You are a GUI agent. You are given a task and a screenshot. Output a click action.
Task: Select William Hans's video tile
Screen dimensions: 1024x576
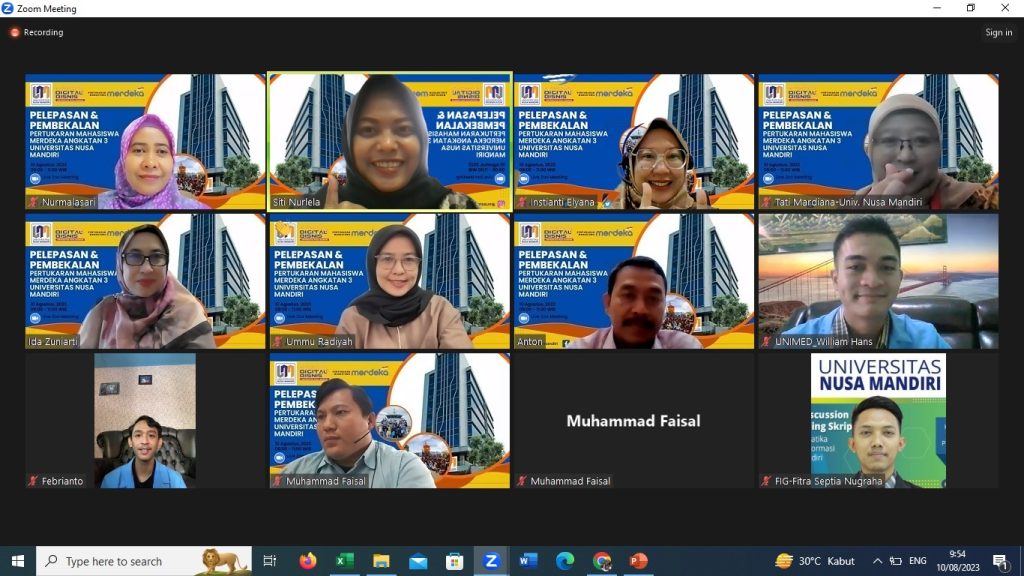click(878, 281)
